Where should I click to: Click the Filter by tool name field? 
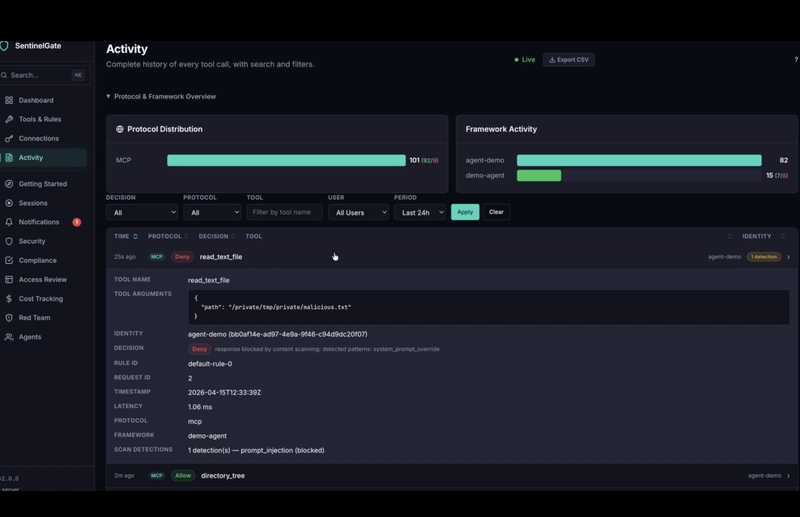[284, 212]
